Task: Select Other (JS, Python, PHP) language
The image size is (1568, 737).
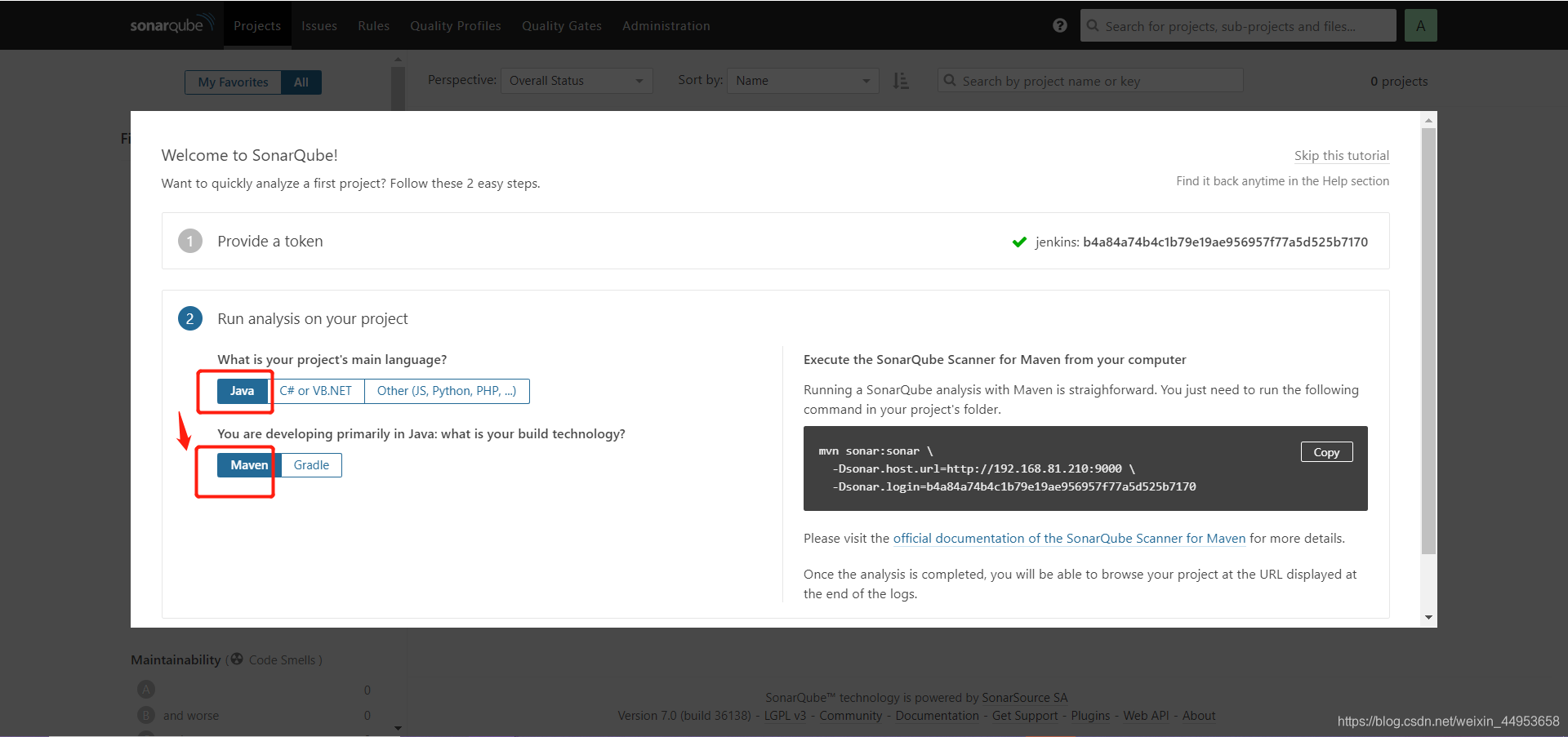Action: pyautogui.click(x=447, y=391)
